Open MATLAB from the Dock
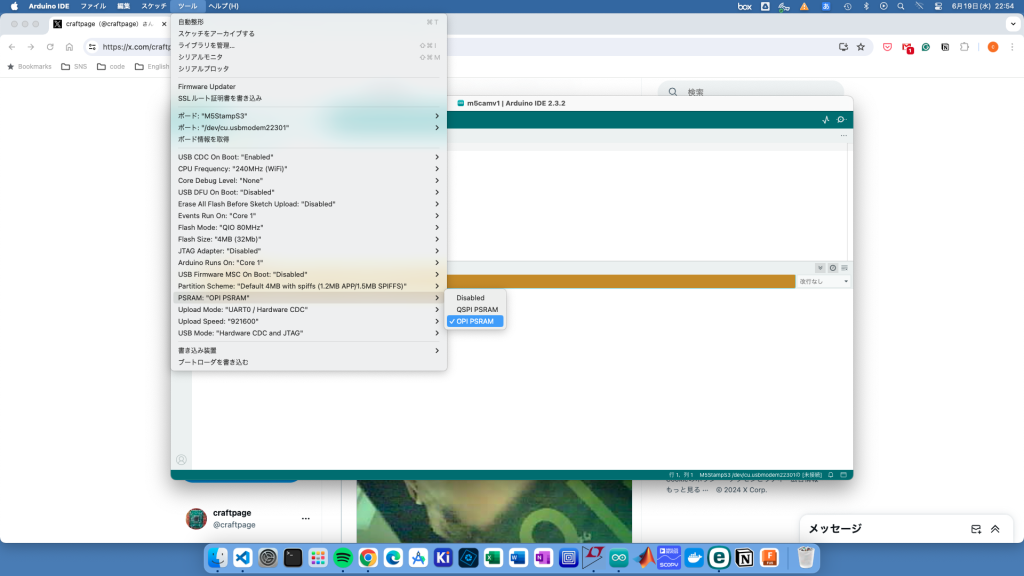 coord(644,558)
